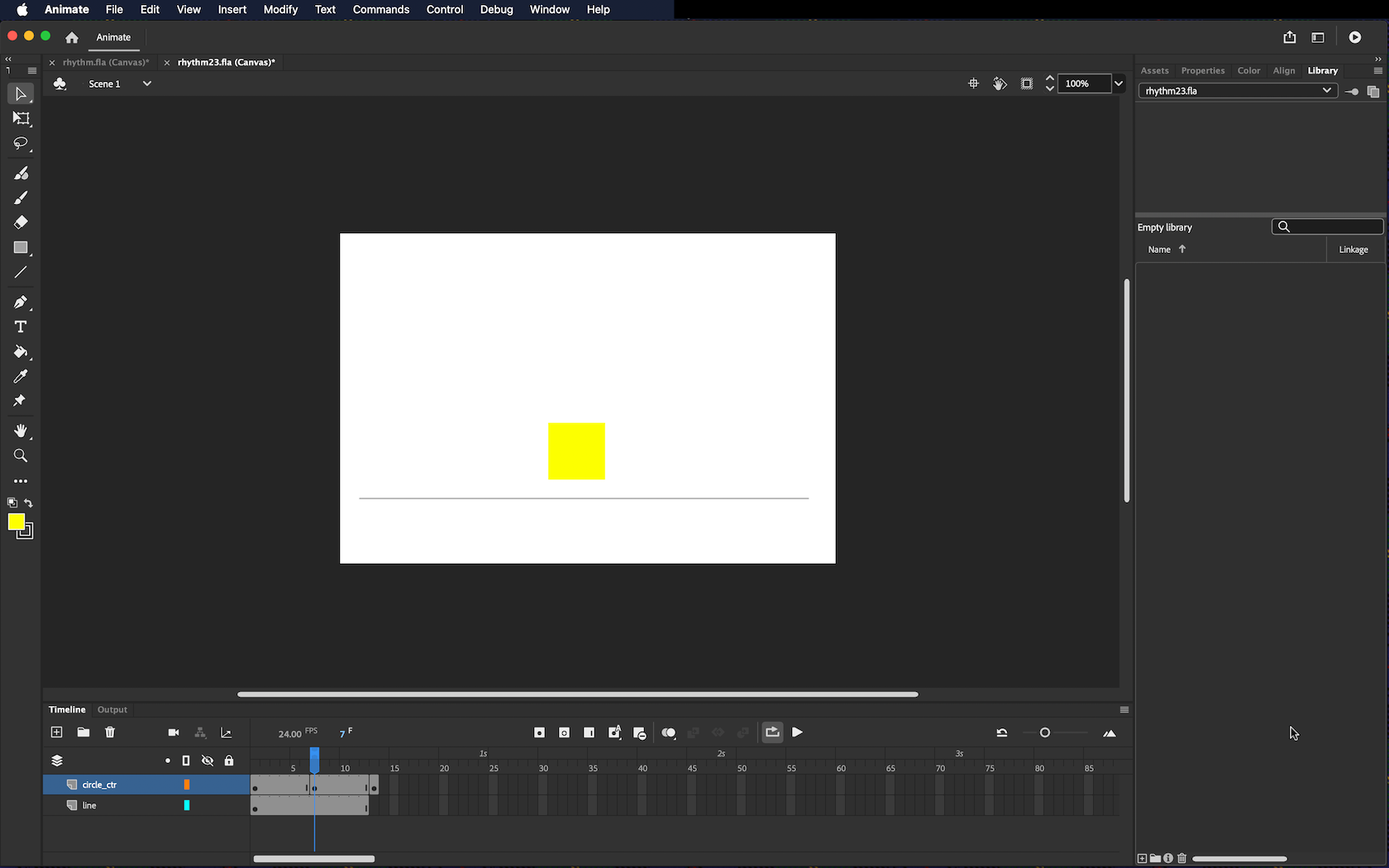Select the Free Transform tool
Viewport: 1389px width, 868px height.
click(21, 119)
